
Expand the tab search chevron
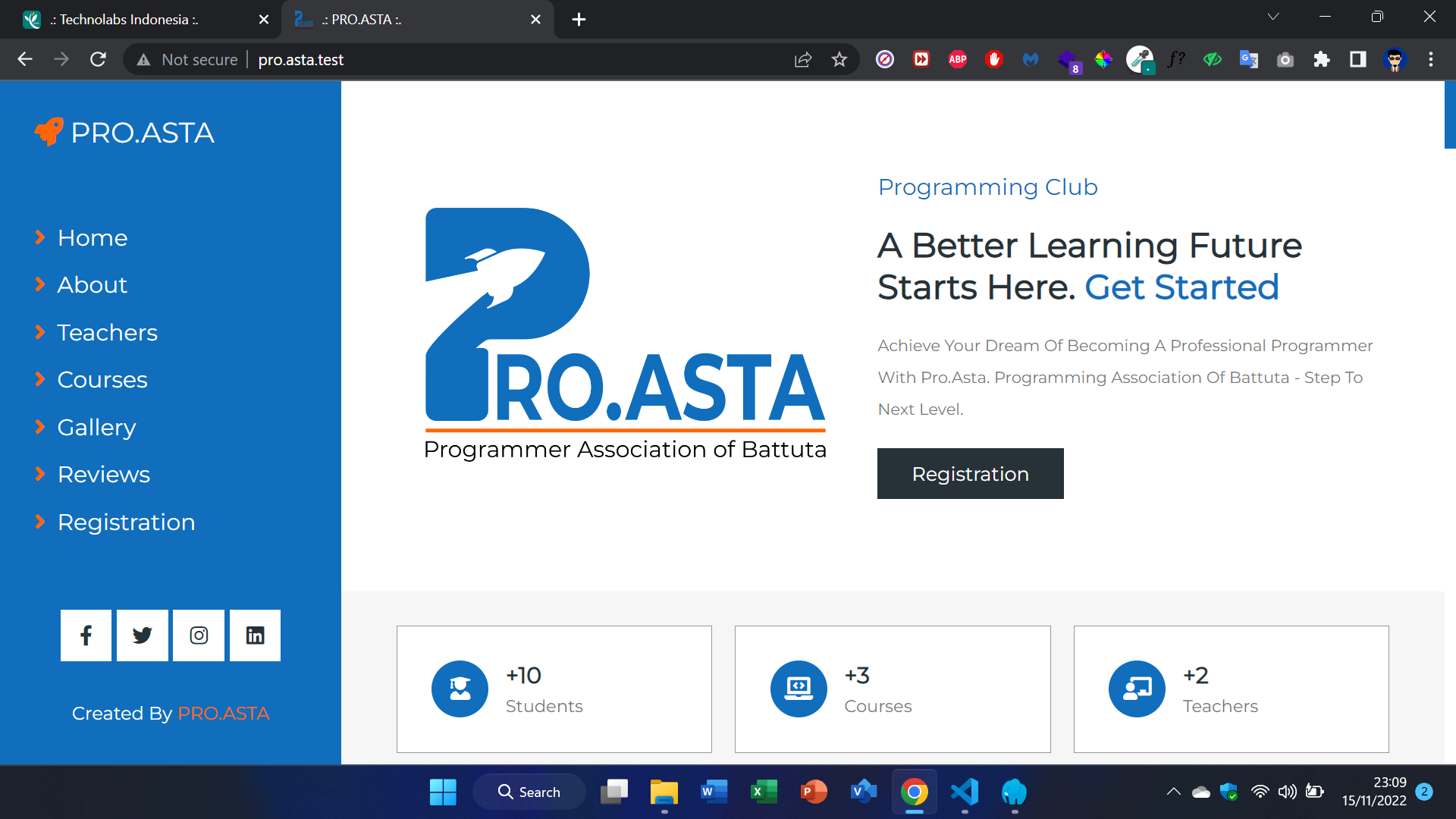[x=1273, y=17]
